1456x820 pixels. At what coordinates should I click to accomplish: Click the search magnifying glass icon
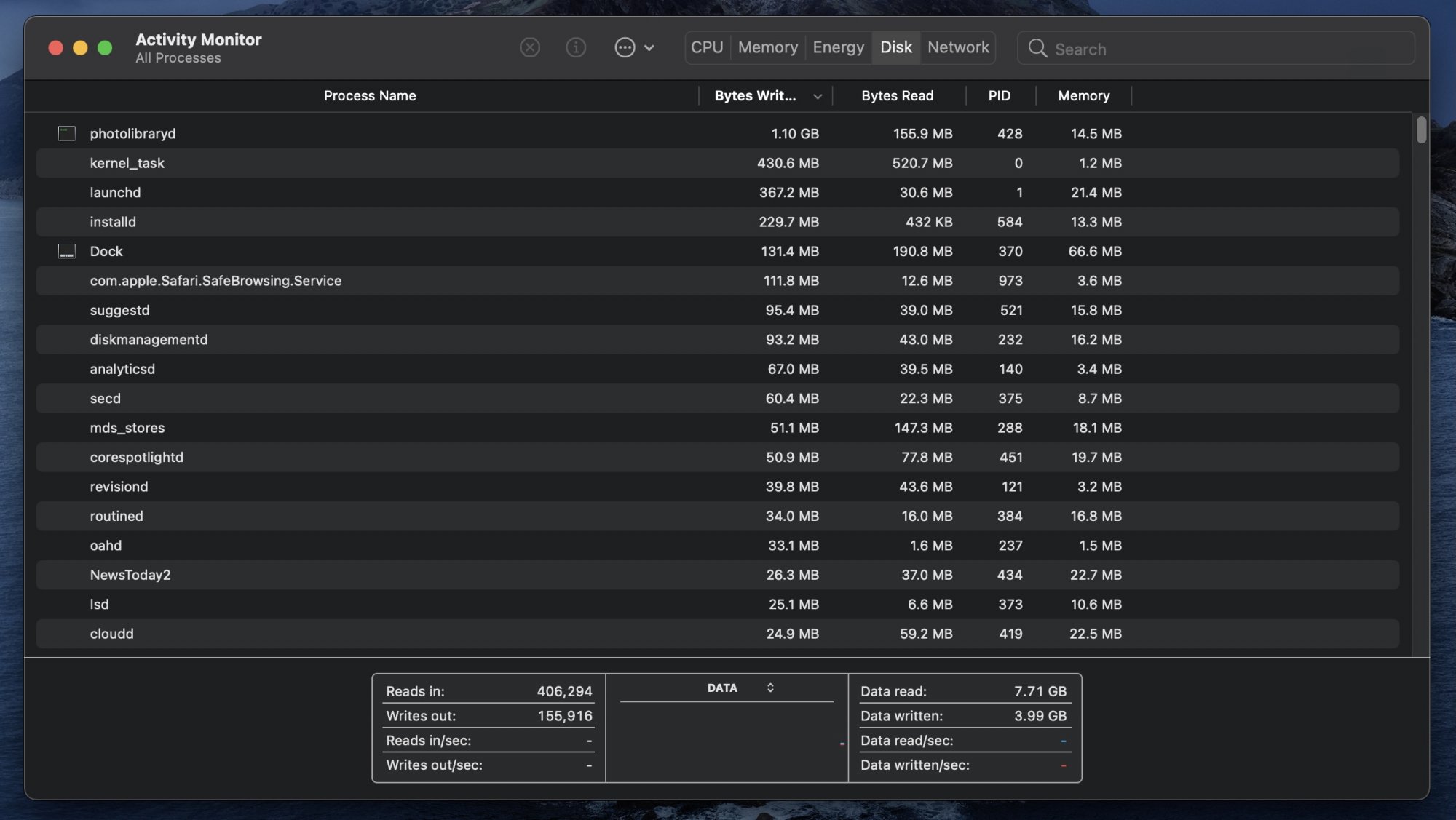1037,49
